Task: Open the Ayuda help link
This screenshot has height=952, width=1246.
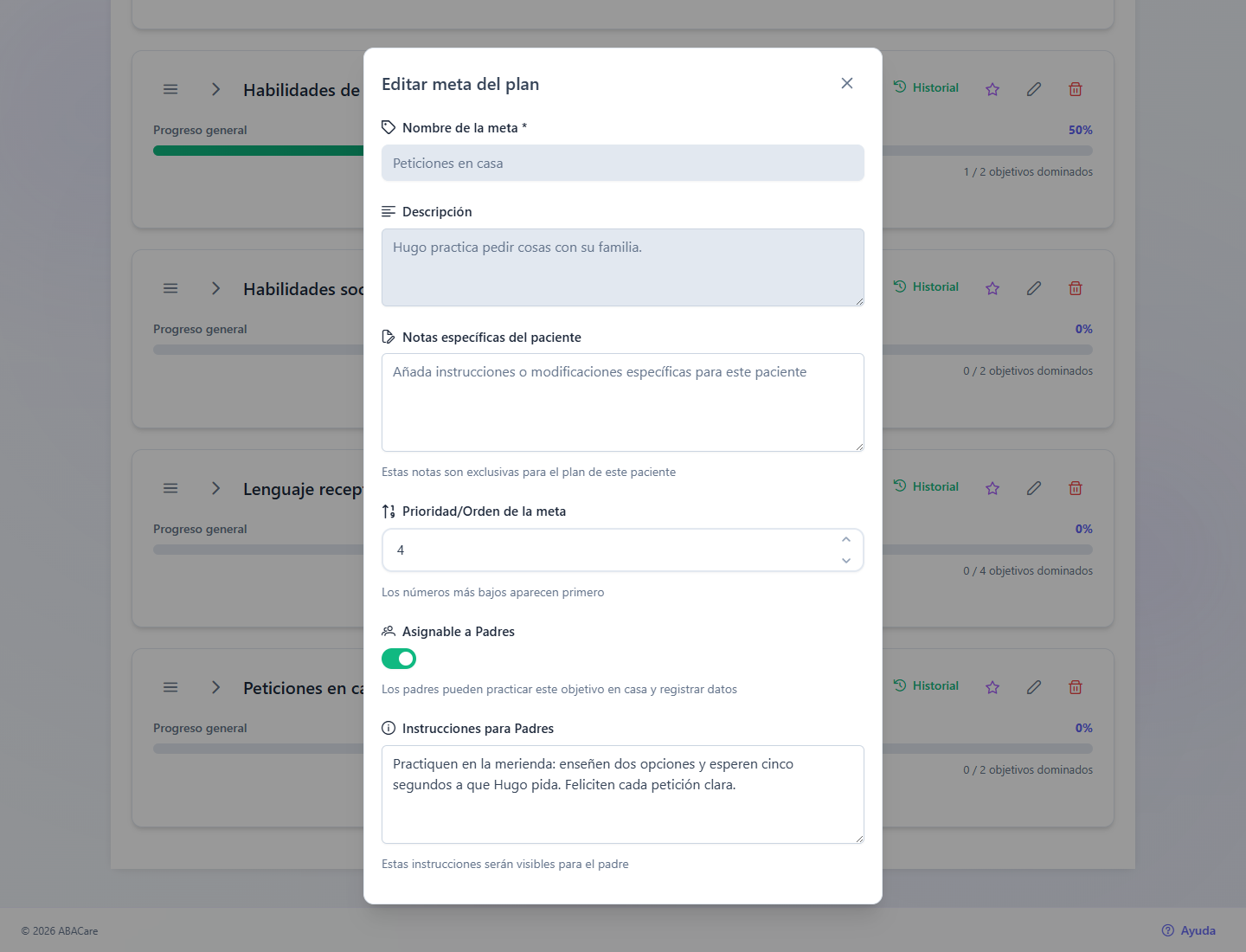Action: pos(1189,930)
